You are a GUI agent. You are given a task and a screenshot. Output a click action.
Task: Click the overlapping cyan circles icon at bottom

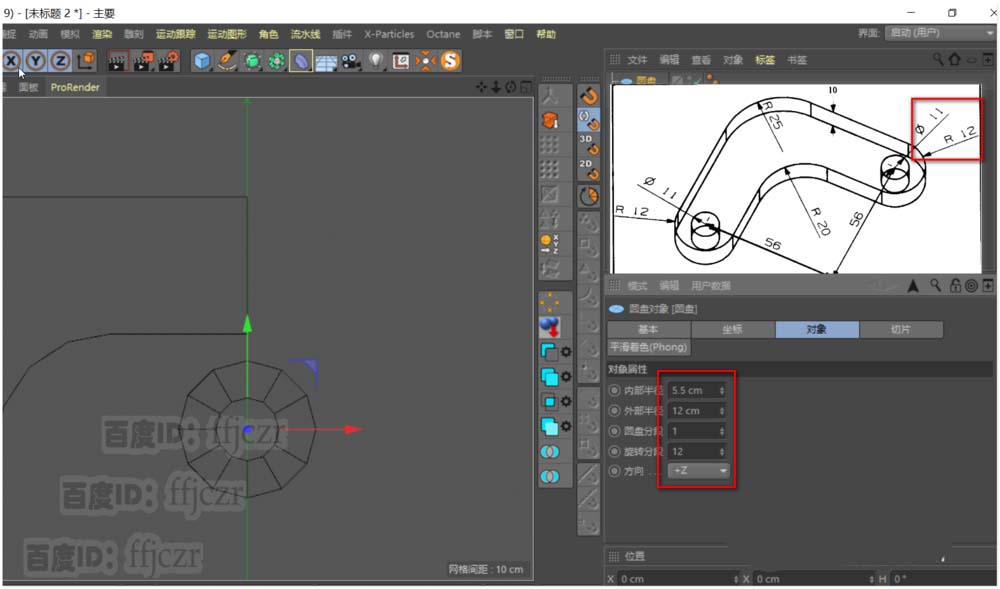pyautogui.click(x=549, y=476)
